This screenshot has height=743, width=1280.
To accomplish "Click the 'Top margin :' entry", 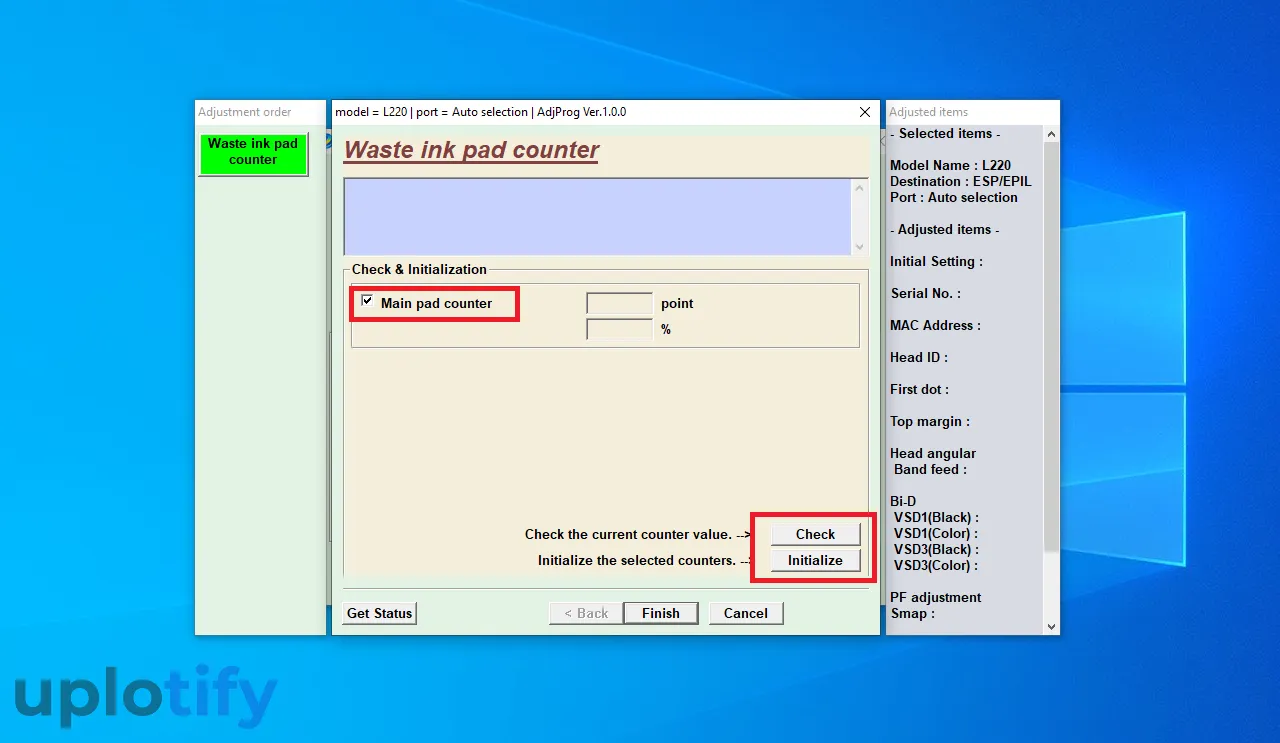I will tap(930, 421).
